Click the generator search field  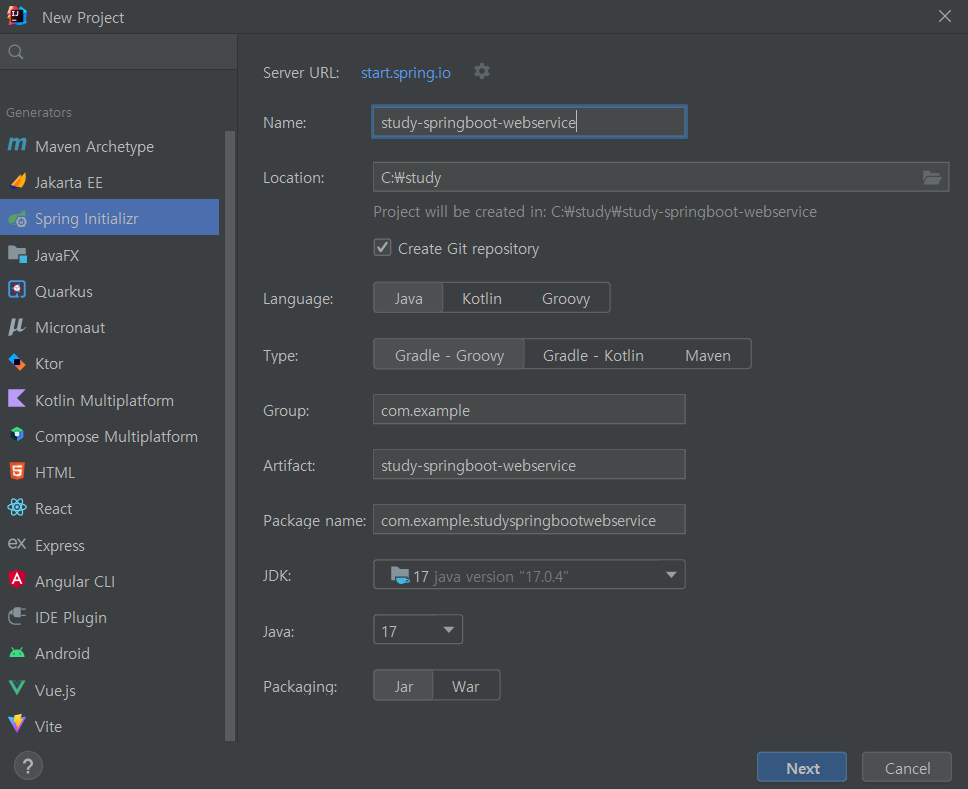coord(119,52)
